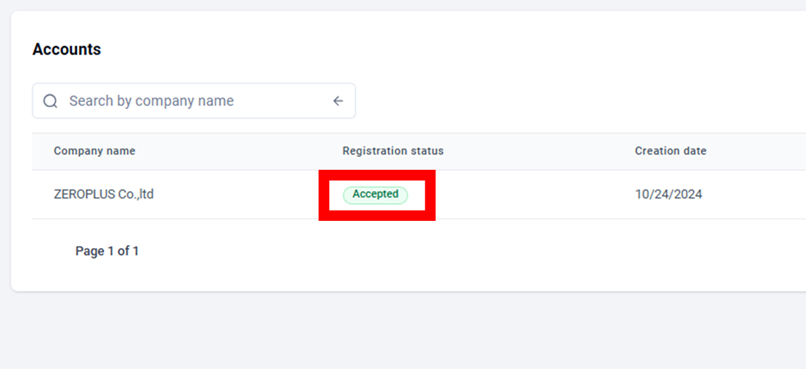Click "ZEROPLUS" in the company name cell
Viewport: 806px width, 369px height.
point(83,195)
